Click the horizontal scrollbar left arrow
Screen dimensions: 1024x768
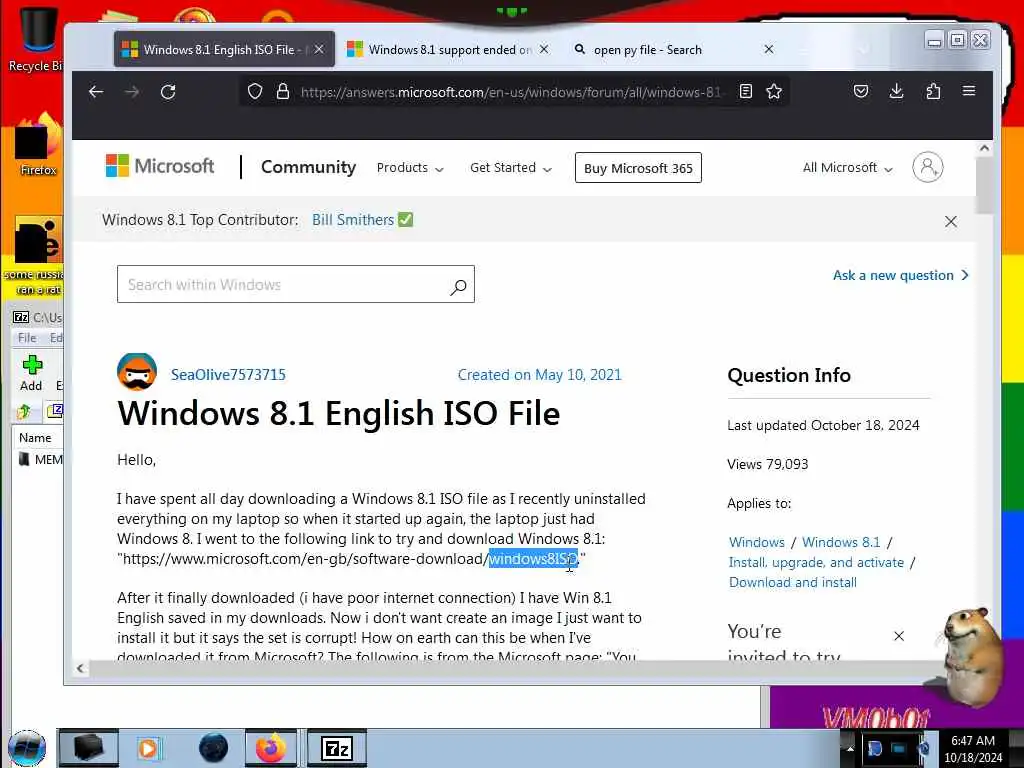click(80, 668)
